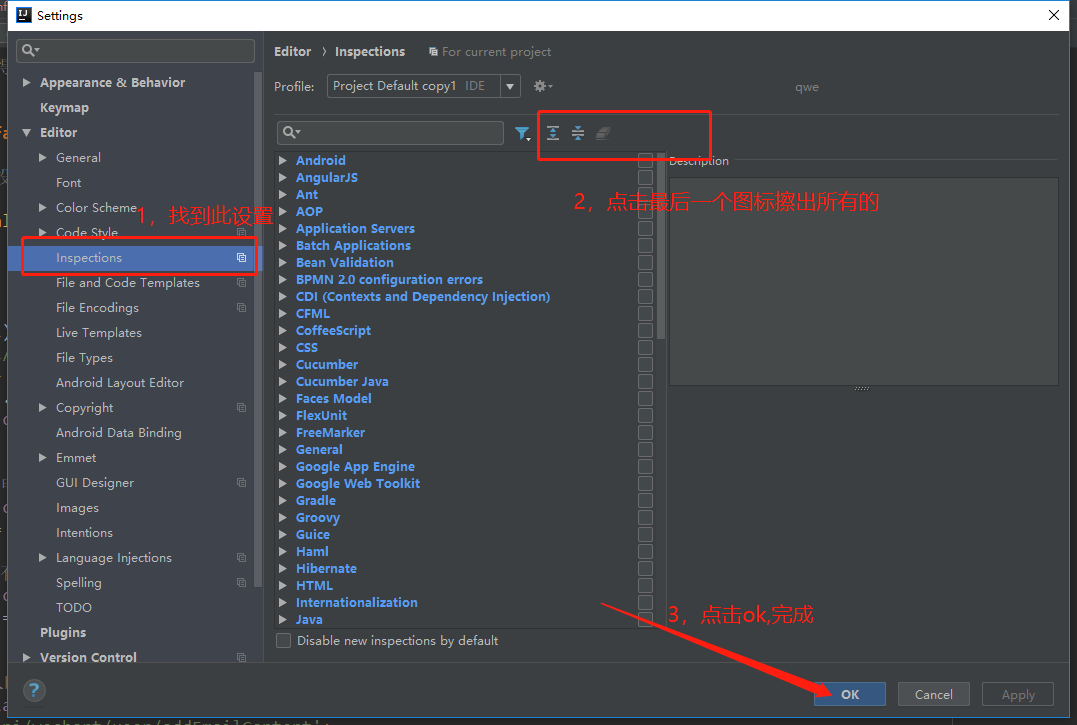Expand the Gradle inspections group
Image resolution: width=1077 pixels, height=725 pixels.
coord(282,500)
